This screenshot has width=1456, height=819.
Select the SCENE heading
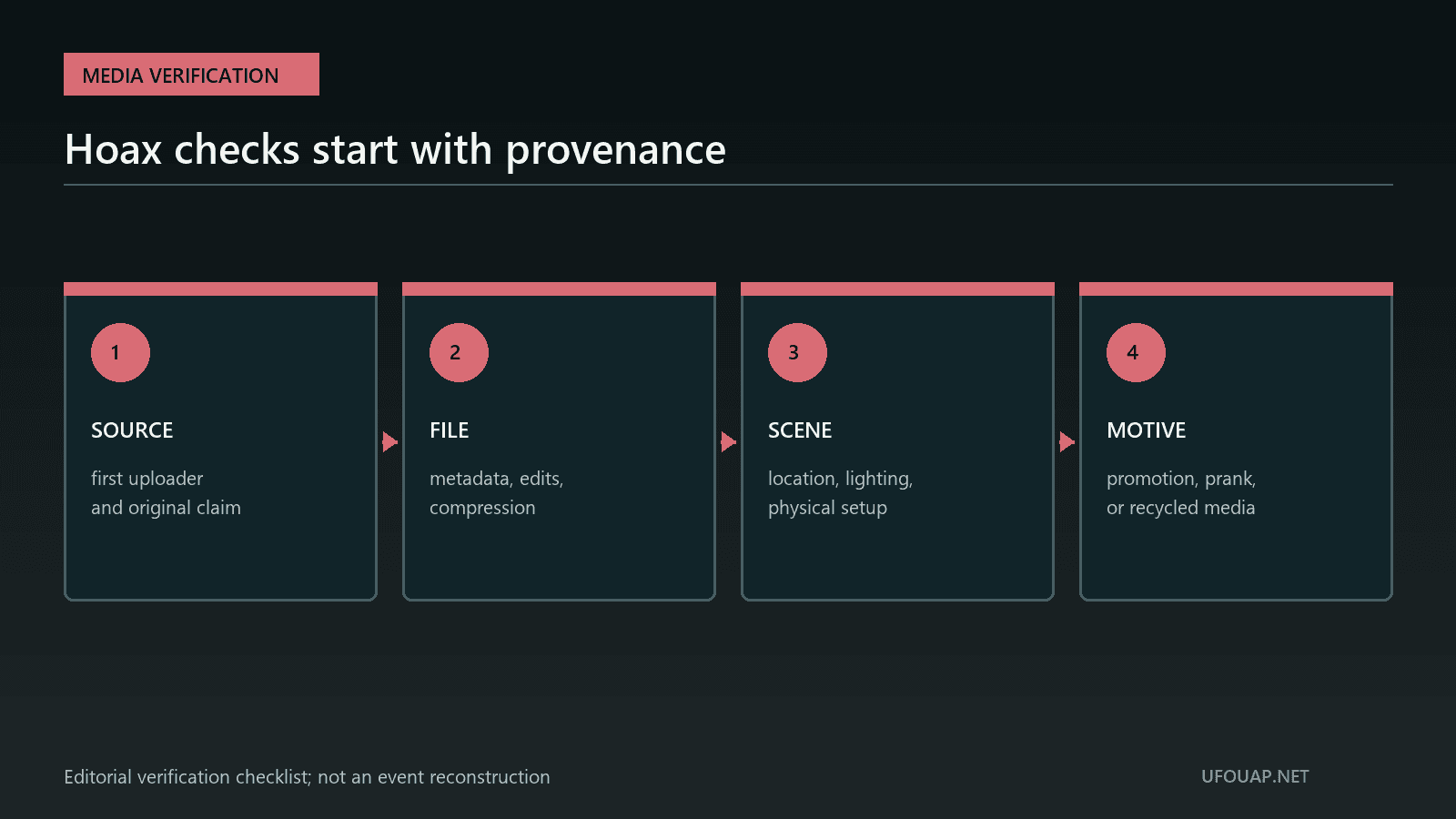pyautogui.click(x=800, y=430)
